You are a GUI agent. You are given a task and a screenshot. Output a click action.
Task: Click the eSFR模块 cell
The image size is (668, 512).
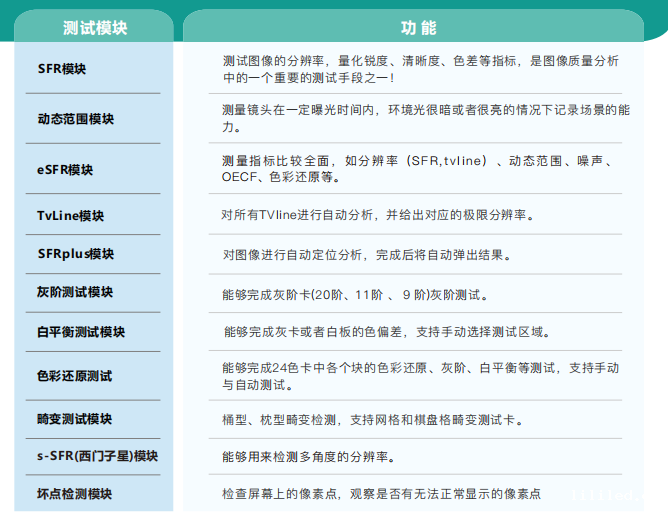point(64,170)
